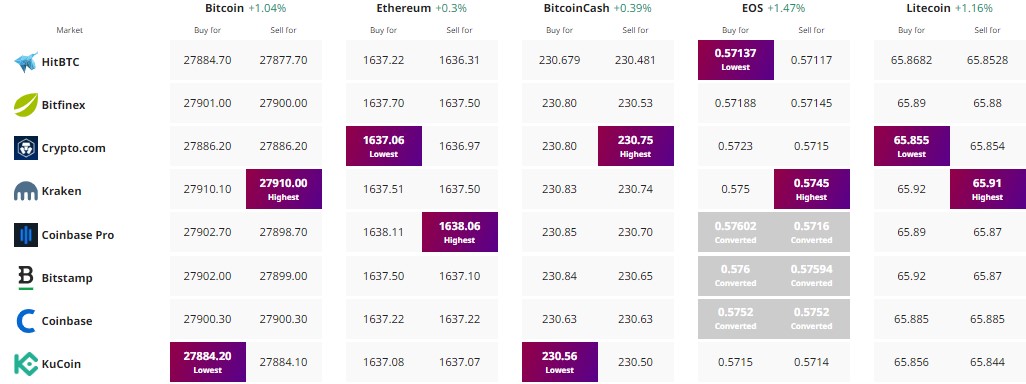1026x384 pixels.
Task: Click HitBTC's lowest EOS buy price 0.57137
Action: click(x=735, y=60)
